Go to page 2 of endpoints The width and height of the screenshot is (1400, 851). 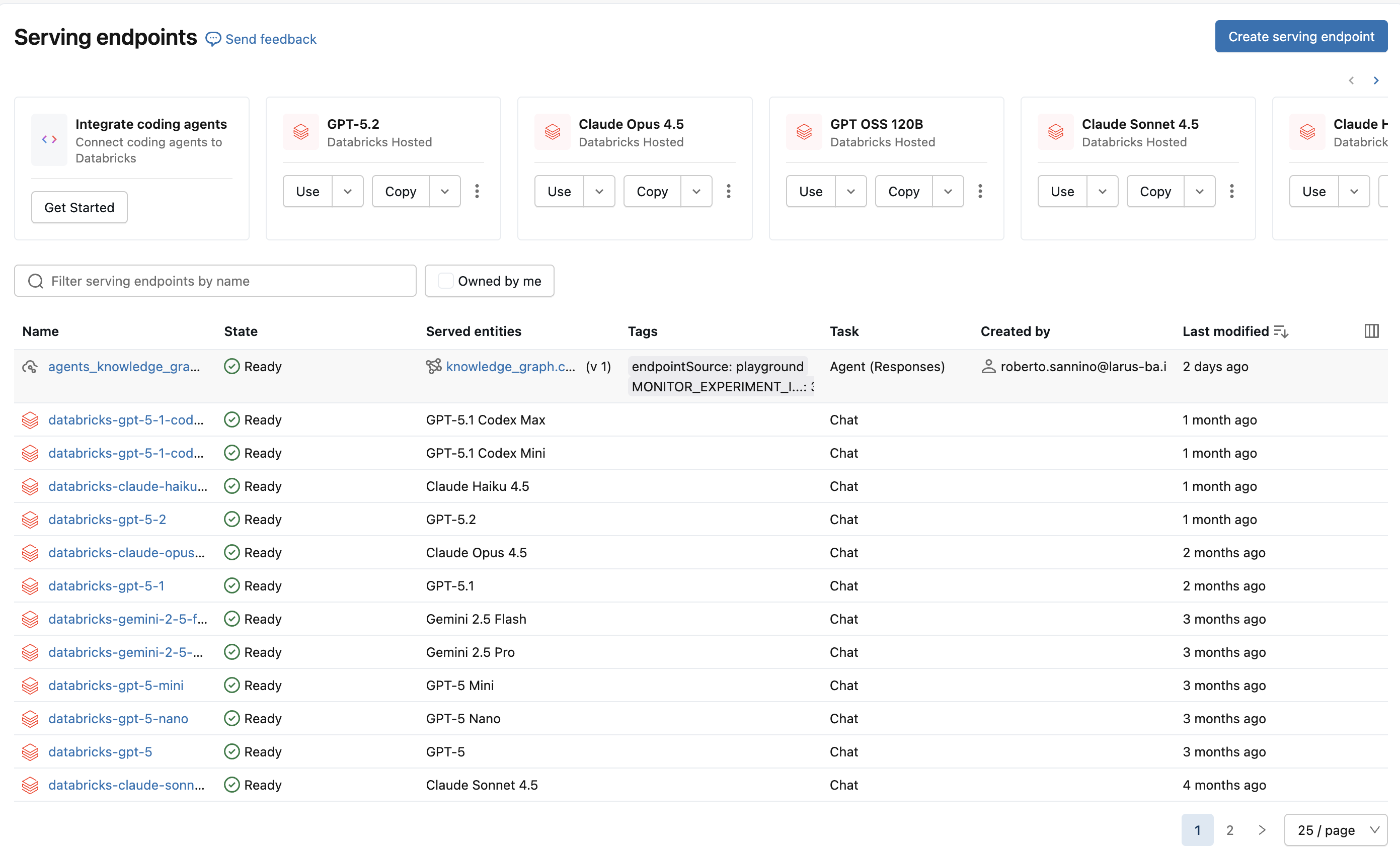point(1229,830)
